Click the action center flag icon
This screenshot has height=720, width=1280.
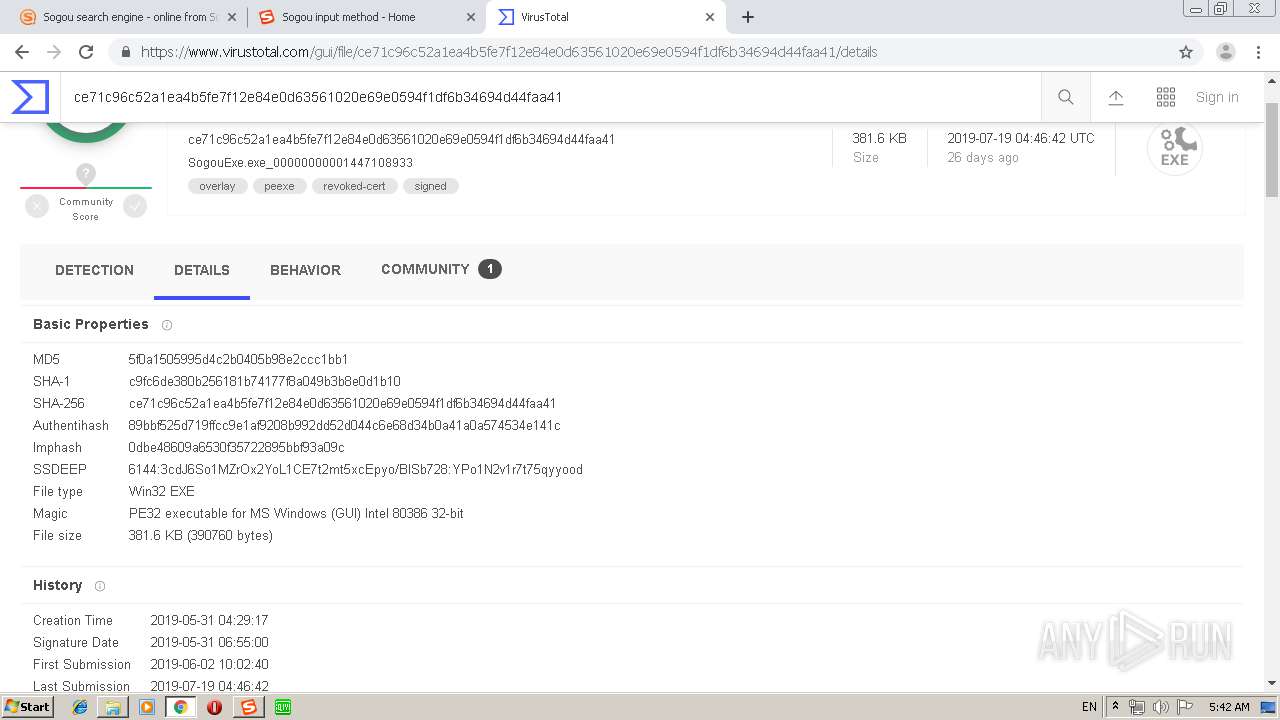coord(1184,707)
